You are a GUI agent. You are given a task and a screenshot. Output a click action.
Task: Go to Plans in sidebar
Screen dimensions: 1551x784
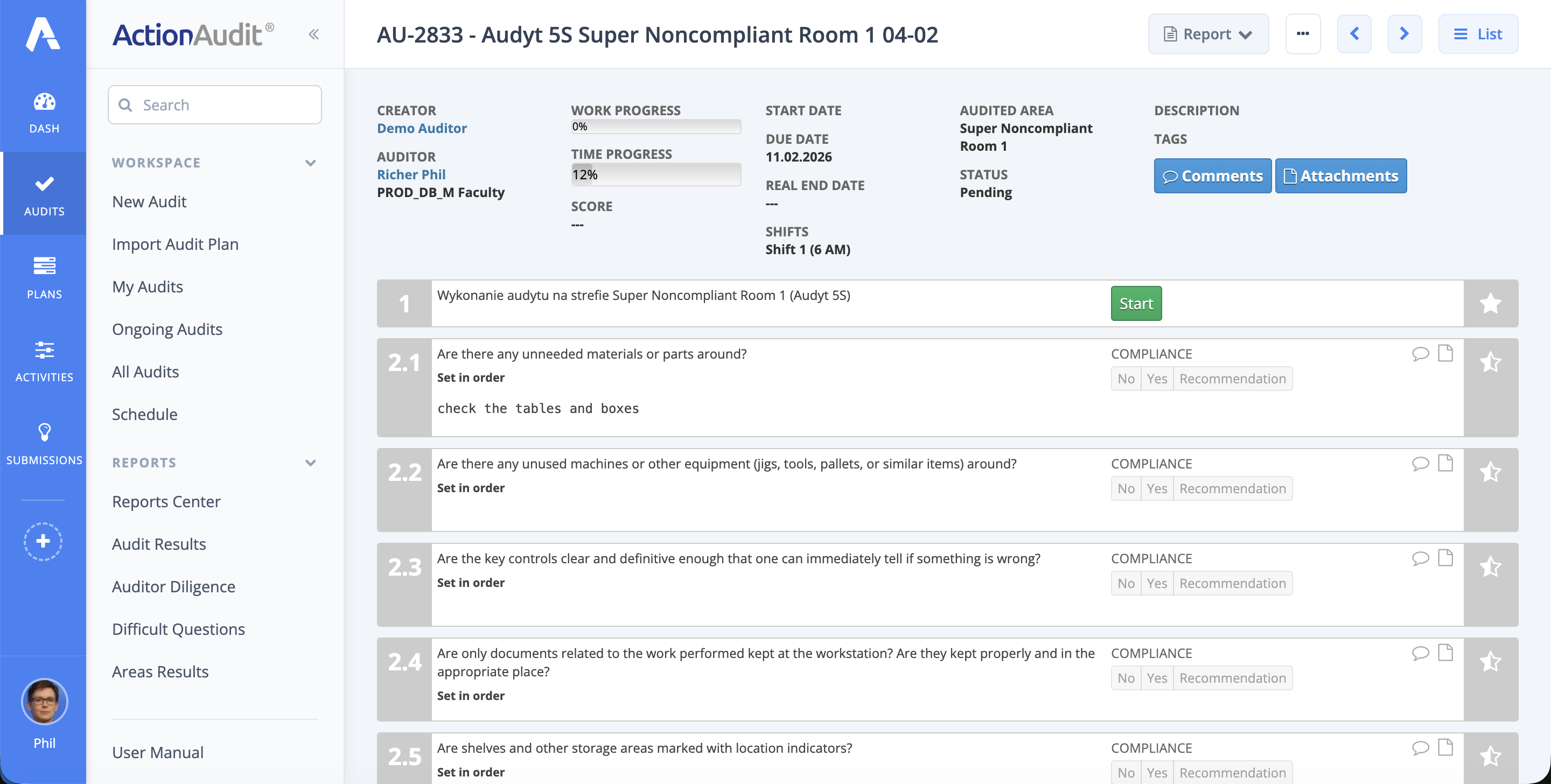pos(44,277)
